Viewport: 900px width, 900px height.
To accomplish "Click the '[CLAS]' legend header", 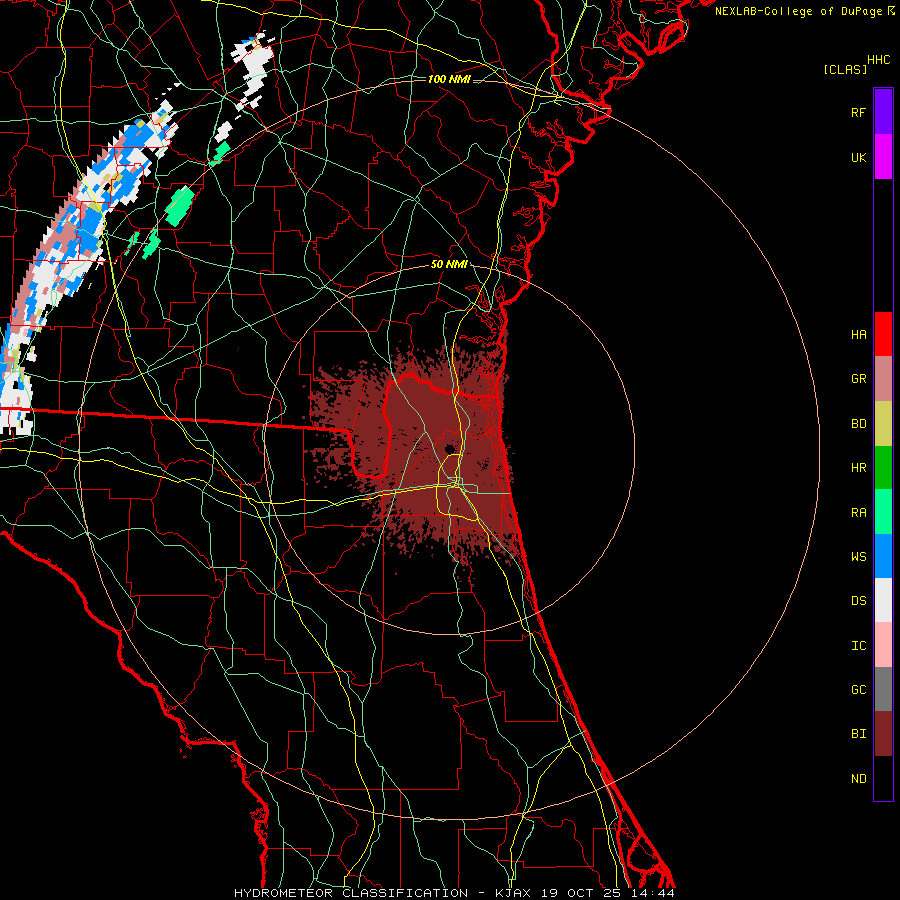I will 845,69.
